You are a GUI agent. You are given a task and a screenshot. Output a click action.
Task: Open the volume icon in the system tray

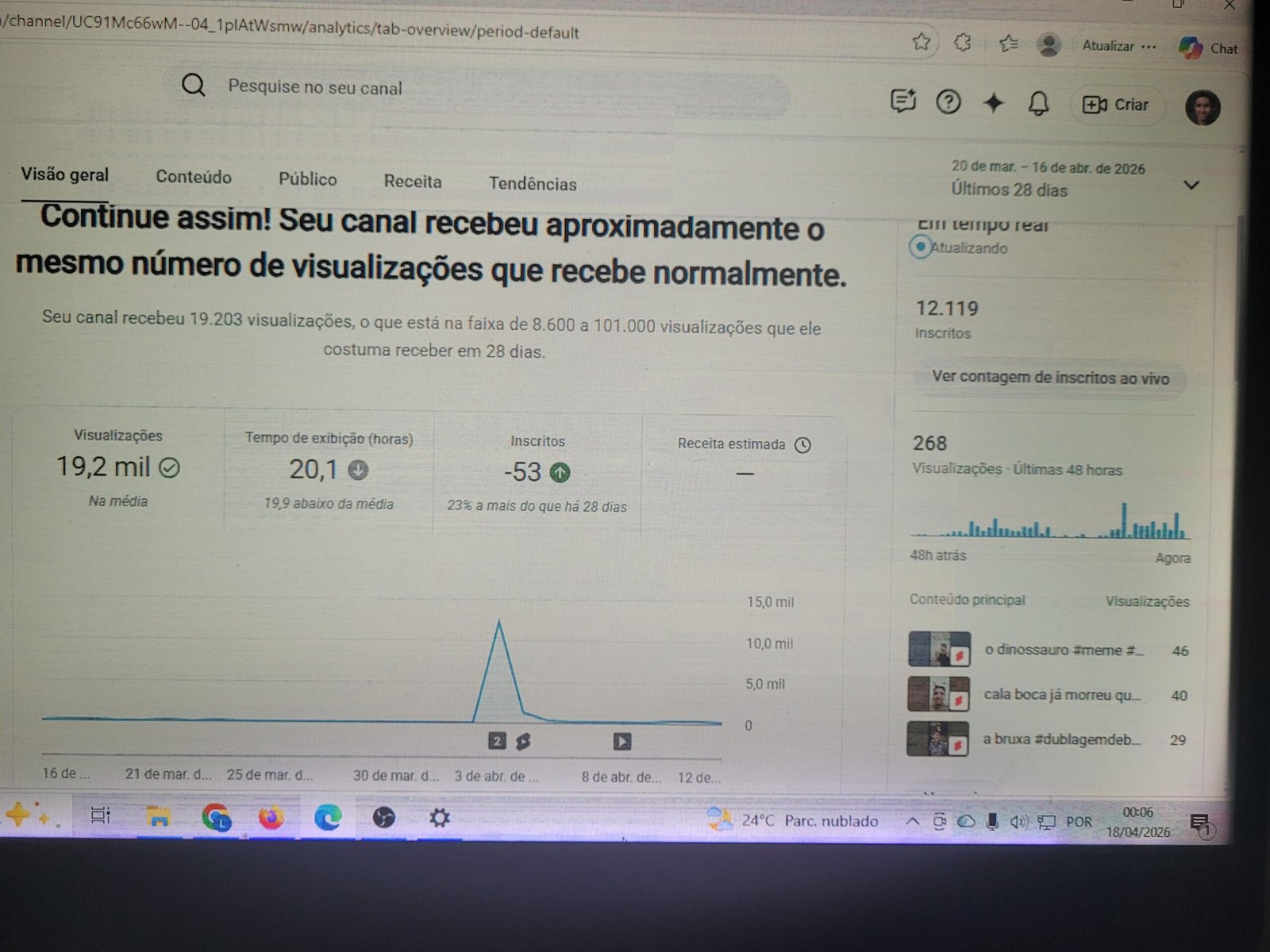1018,822
